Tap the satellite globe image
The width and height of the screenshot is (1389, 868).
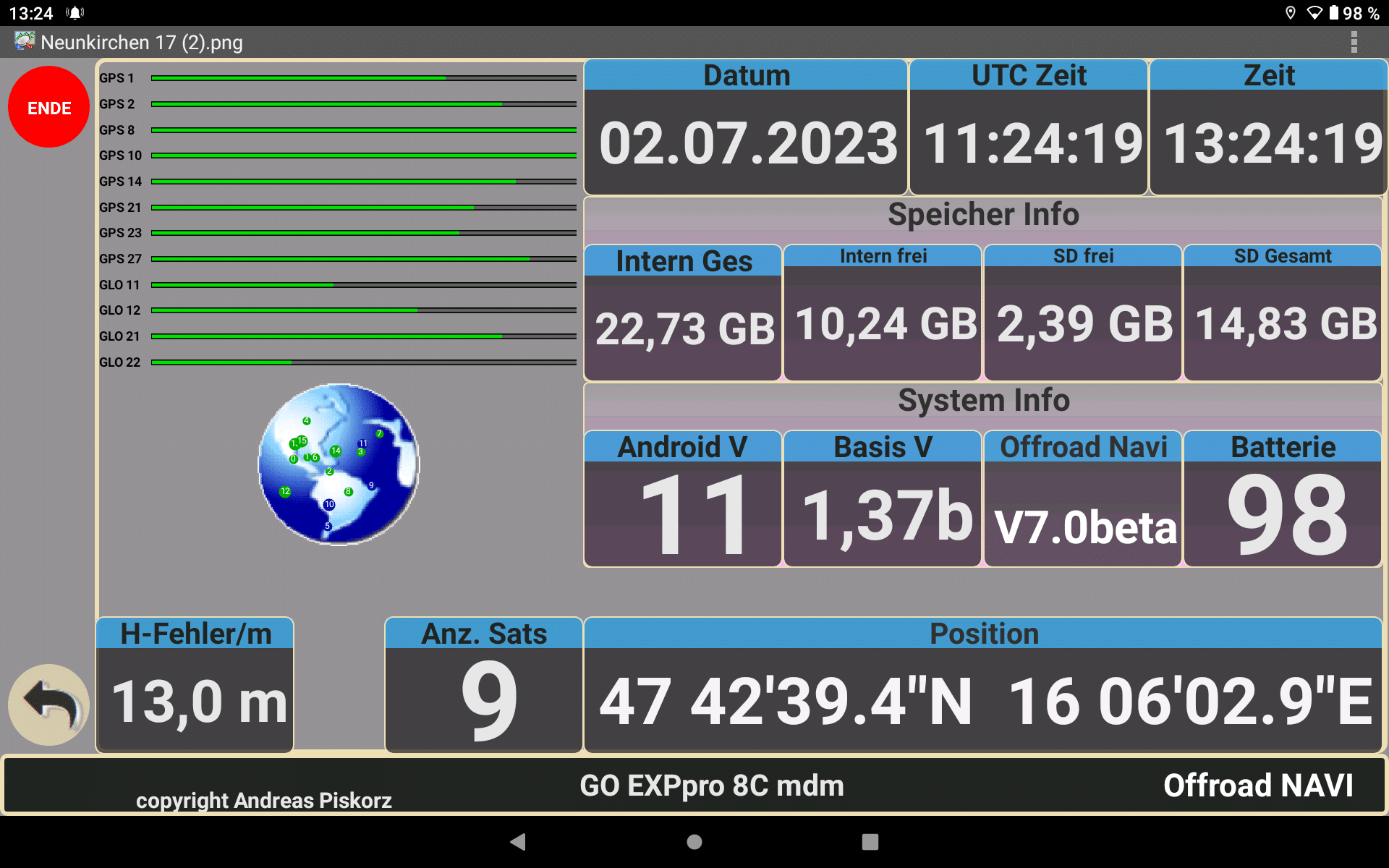[x=339, y=464]
